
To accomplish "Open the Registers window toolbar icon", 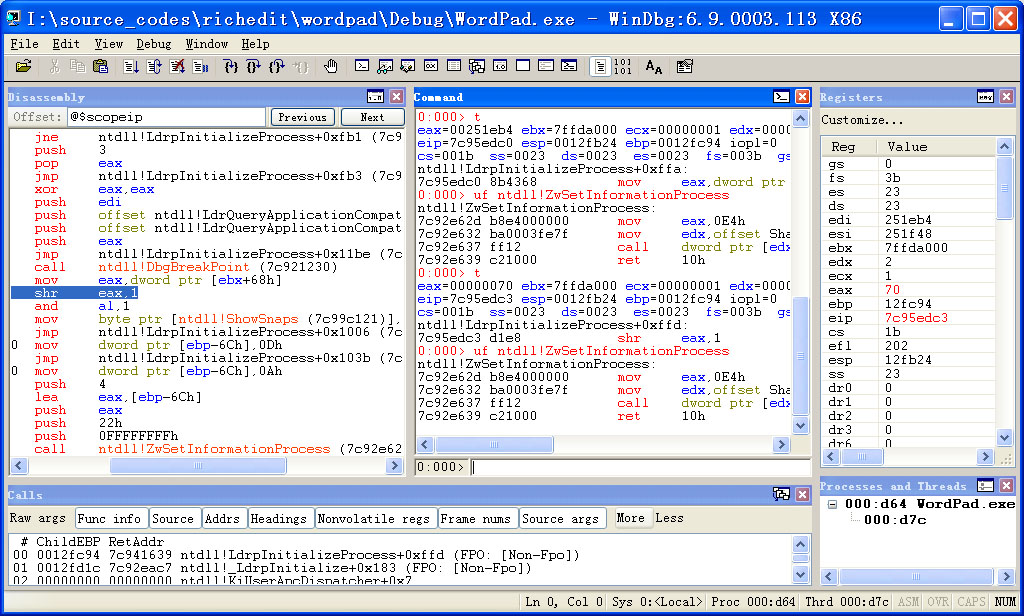I will (431, 66).
